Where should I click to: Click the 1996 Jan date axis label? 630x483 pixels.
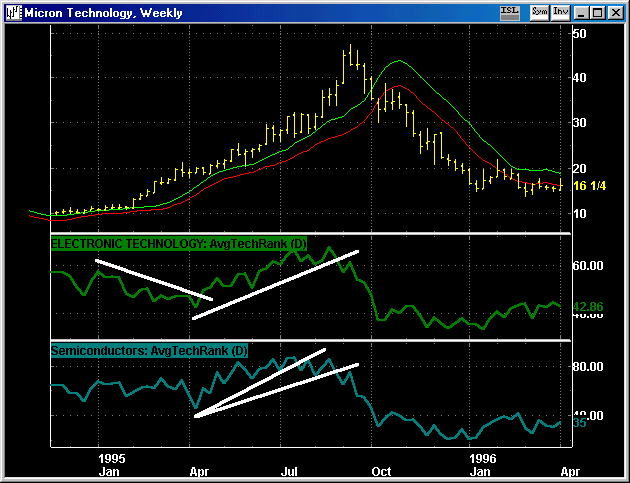tap(483, 465)
